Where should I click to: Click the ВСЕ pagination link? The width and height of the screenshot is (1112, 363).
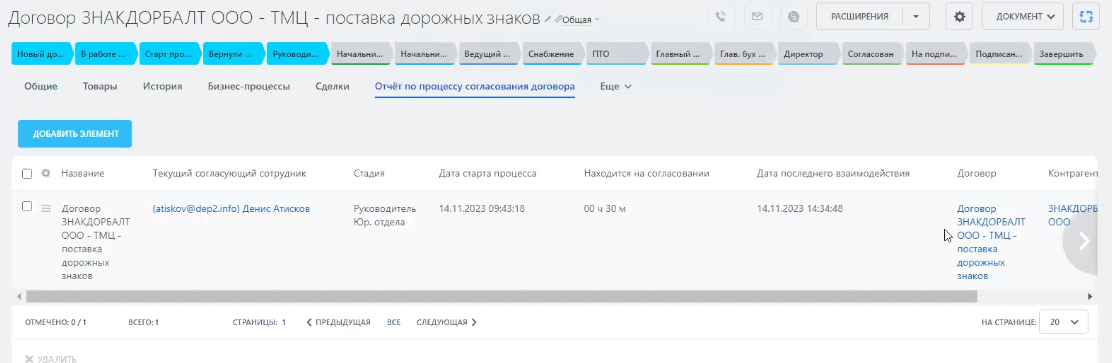pos(394,322)
